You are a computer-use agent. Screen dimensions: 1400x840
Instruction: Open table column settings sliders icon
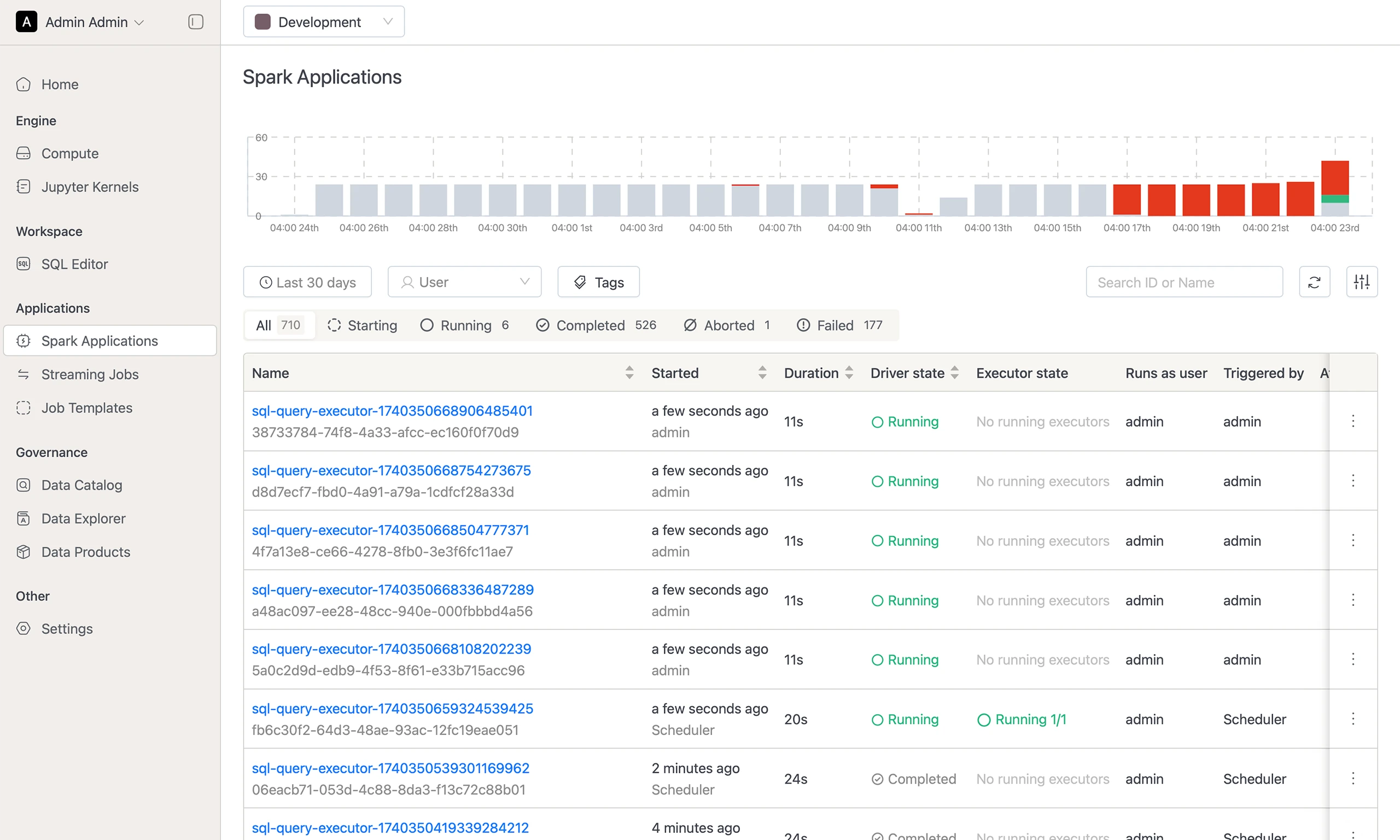click(1362, 282)
